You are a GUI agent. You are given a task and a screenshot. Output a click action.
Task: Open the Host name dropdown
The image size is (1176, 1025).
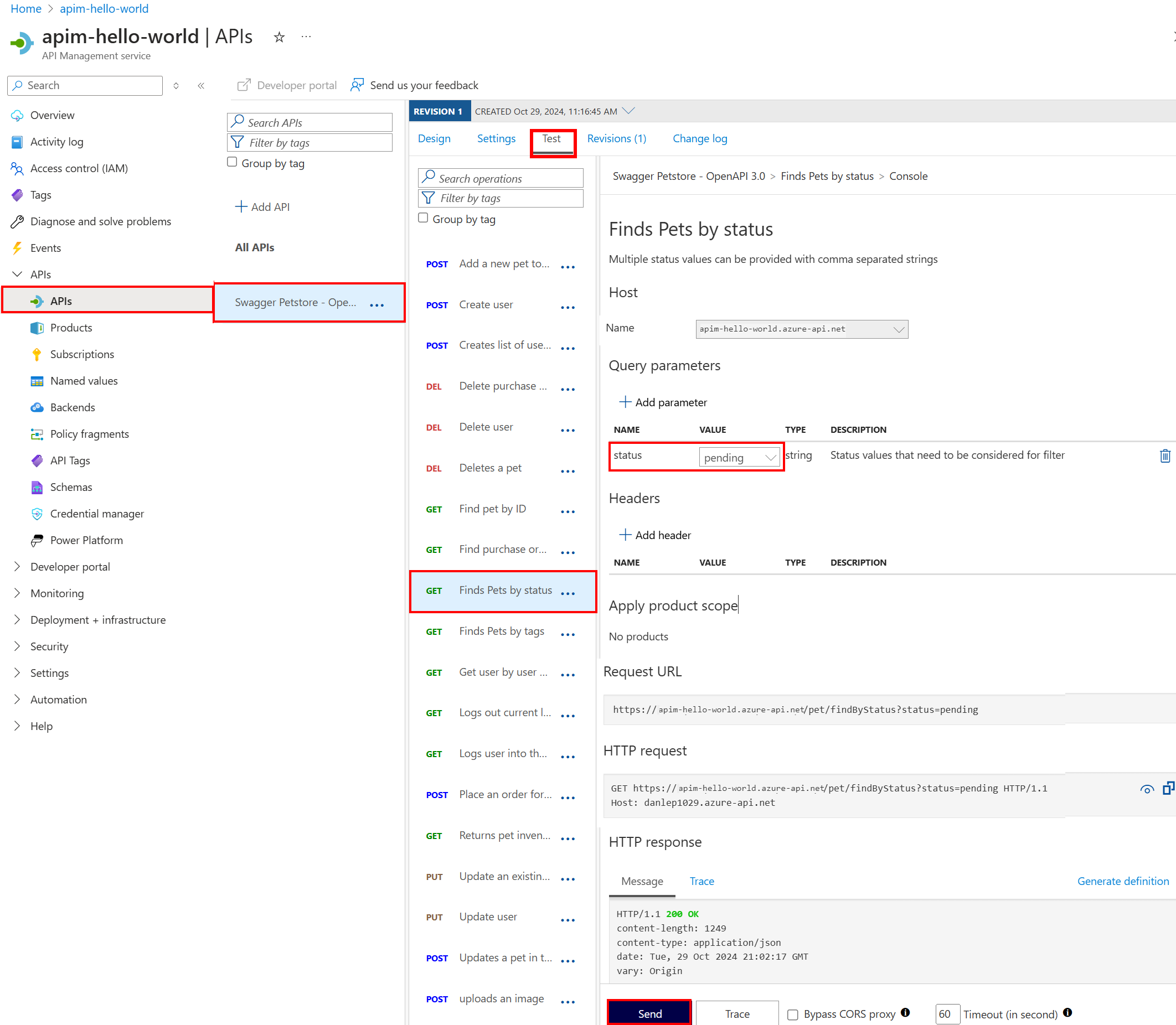802,329
